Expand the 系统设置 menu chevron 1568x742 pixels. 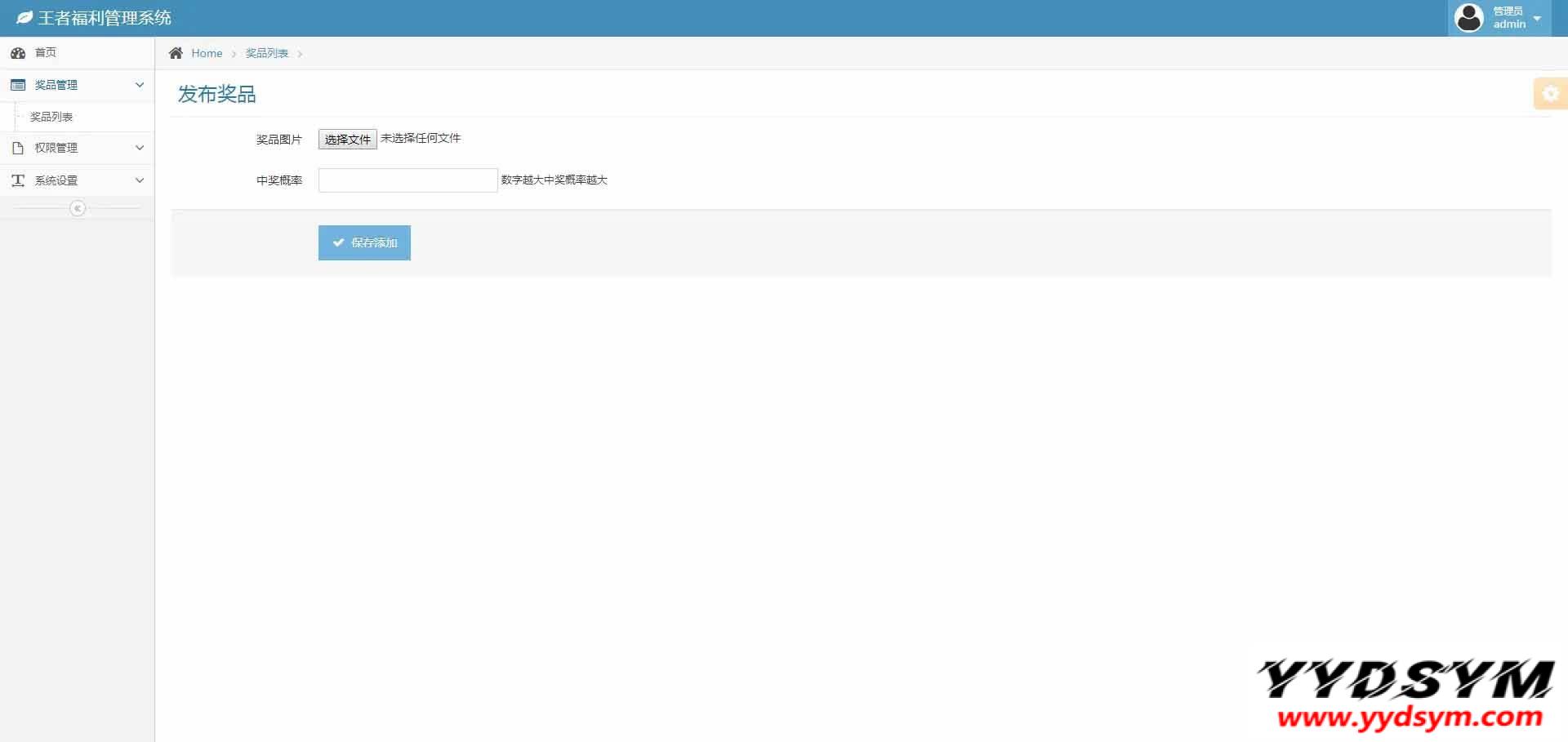[x=140, y=180]
